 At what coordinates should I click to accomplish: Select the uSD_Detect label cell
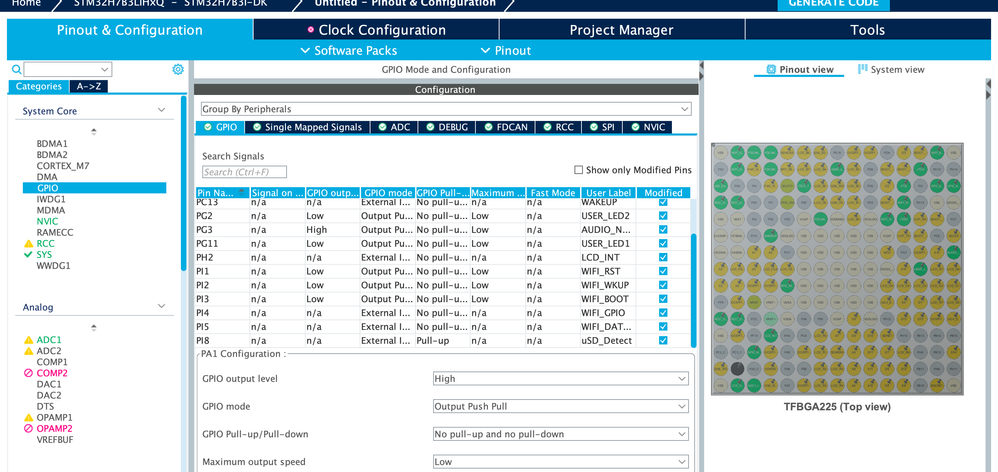[608, 341]
